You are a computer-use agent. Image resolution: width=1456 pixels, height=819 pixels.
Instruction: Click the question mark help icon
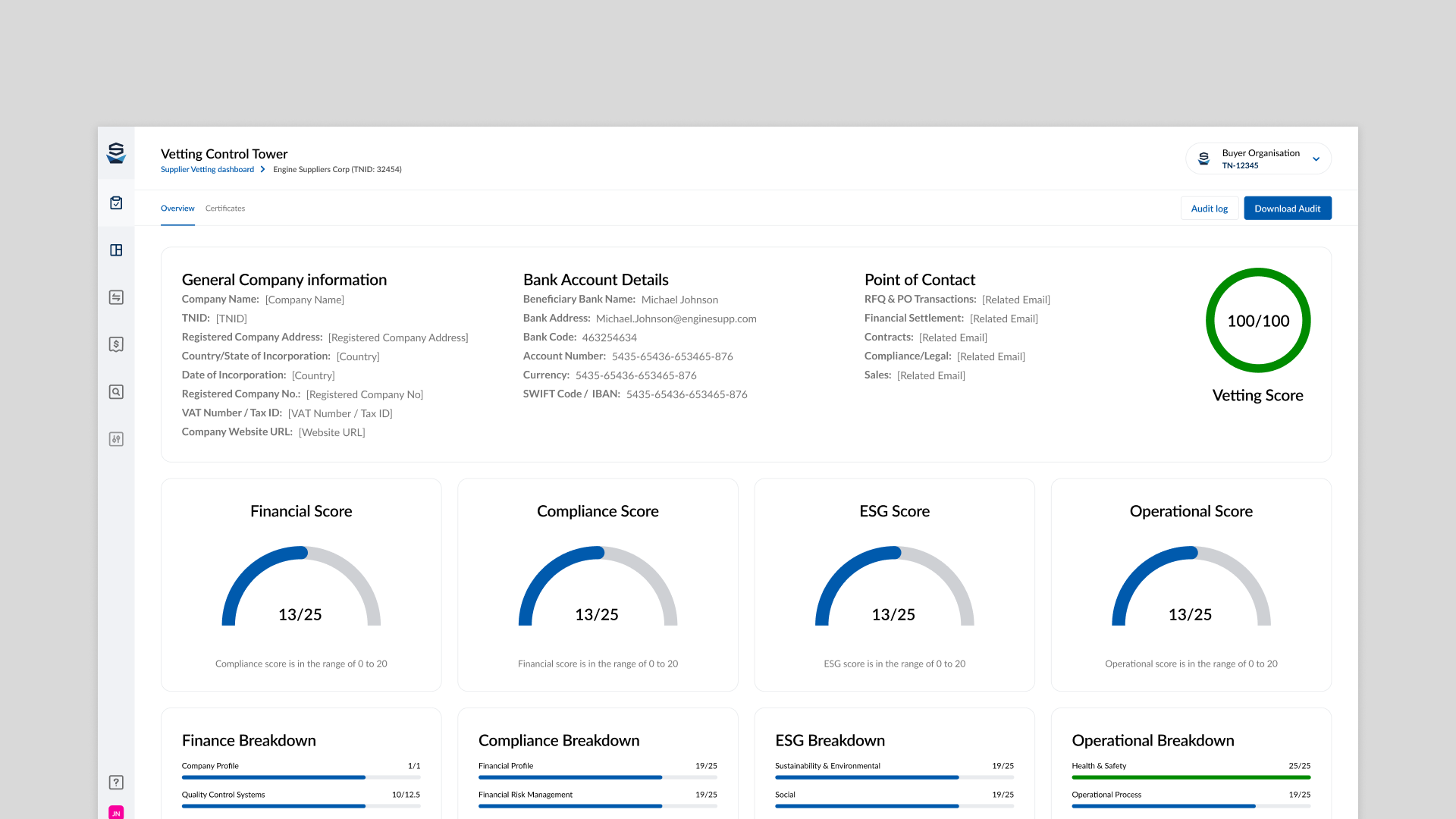(x=116, y=783)
